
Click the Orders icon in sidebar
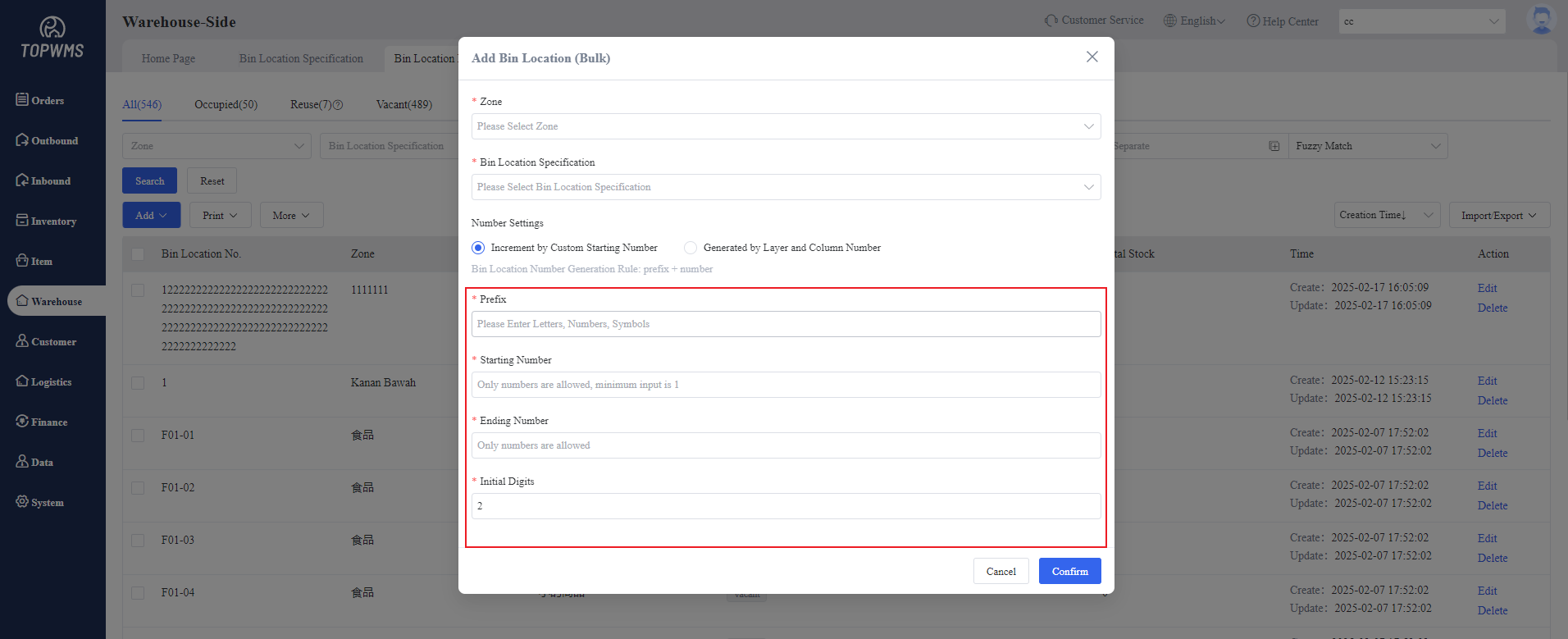click(22, 99)
